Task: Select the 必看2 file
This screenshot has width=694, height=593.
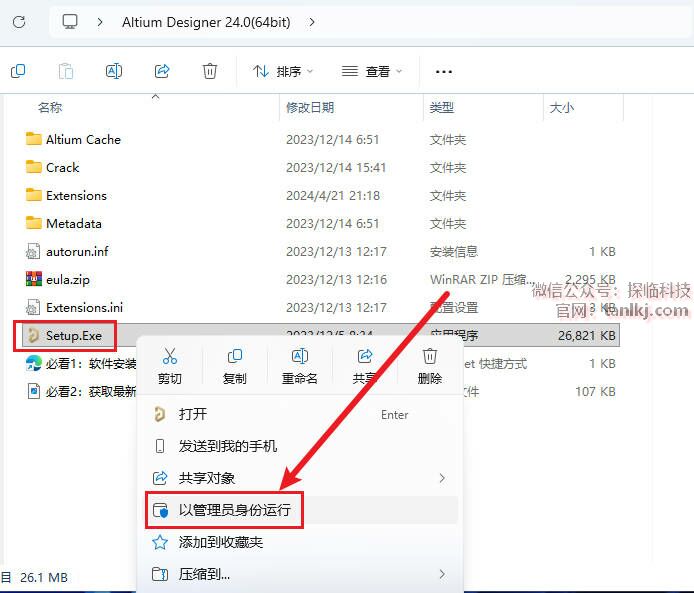Action: (x=91, y=392)
